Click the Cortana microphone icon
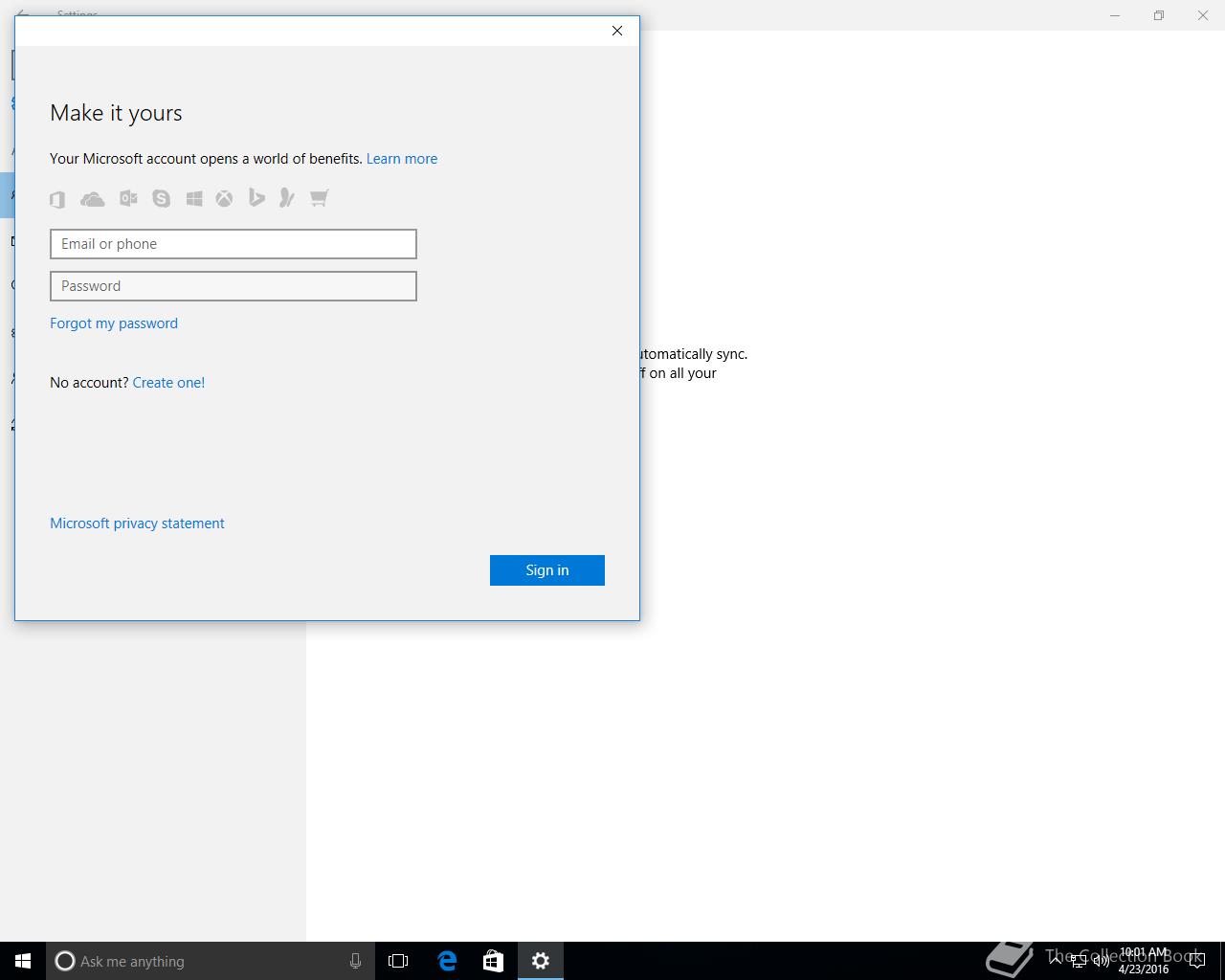Screen dimensions: 1225x980 pyautogui.click(x=355, y=961)
